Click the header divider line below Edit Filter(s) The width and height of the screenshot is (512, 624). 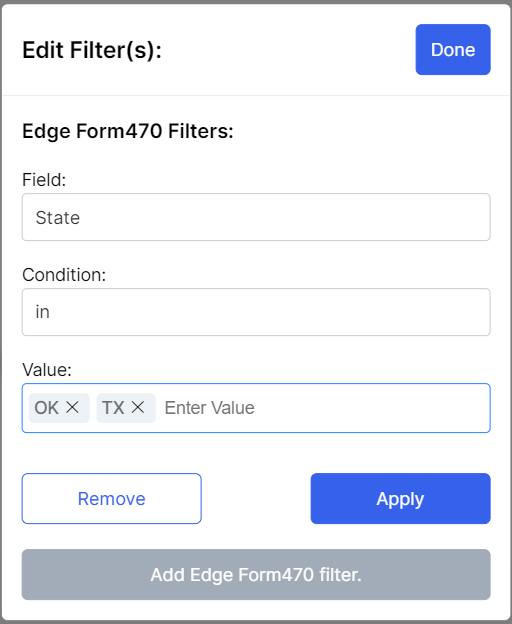256,96
